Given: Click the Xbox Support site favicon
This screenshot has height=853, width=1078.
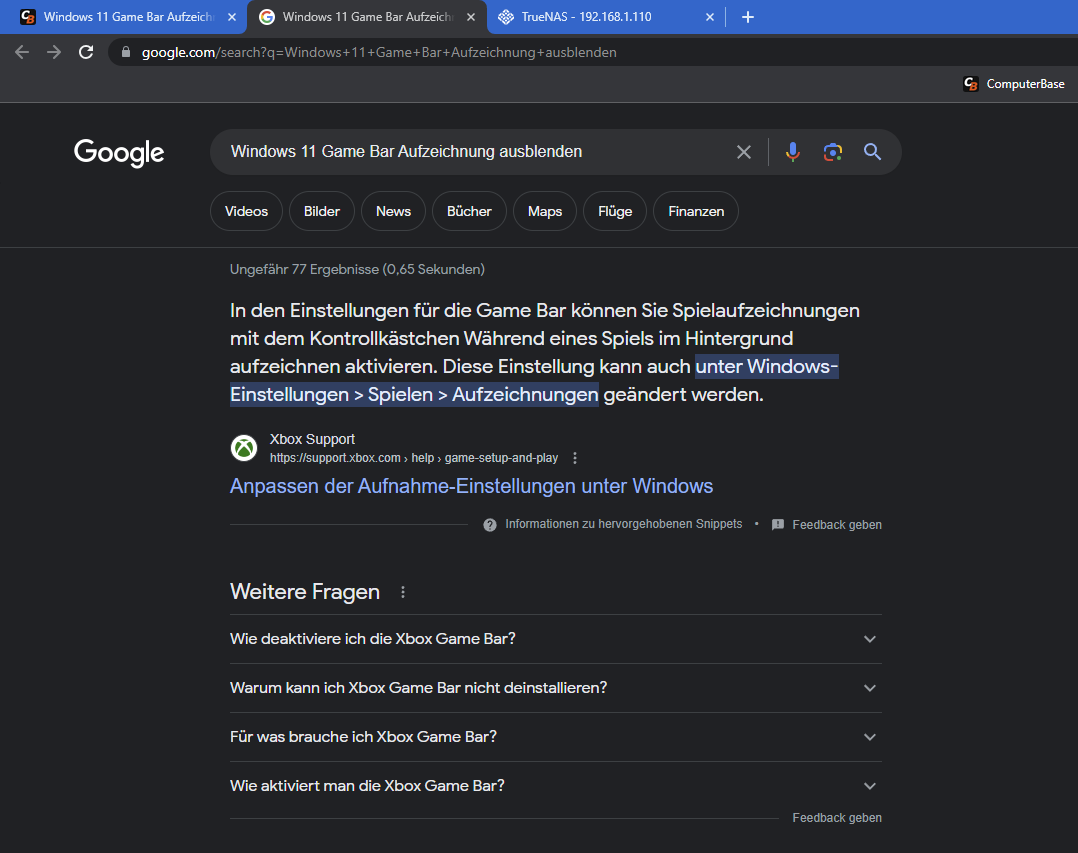Looking at the screenshot, I should pos(244,448).
